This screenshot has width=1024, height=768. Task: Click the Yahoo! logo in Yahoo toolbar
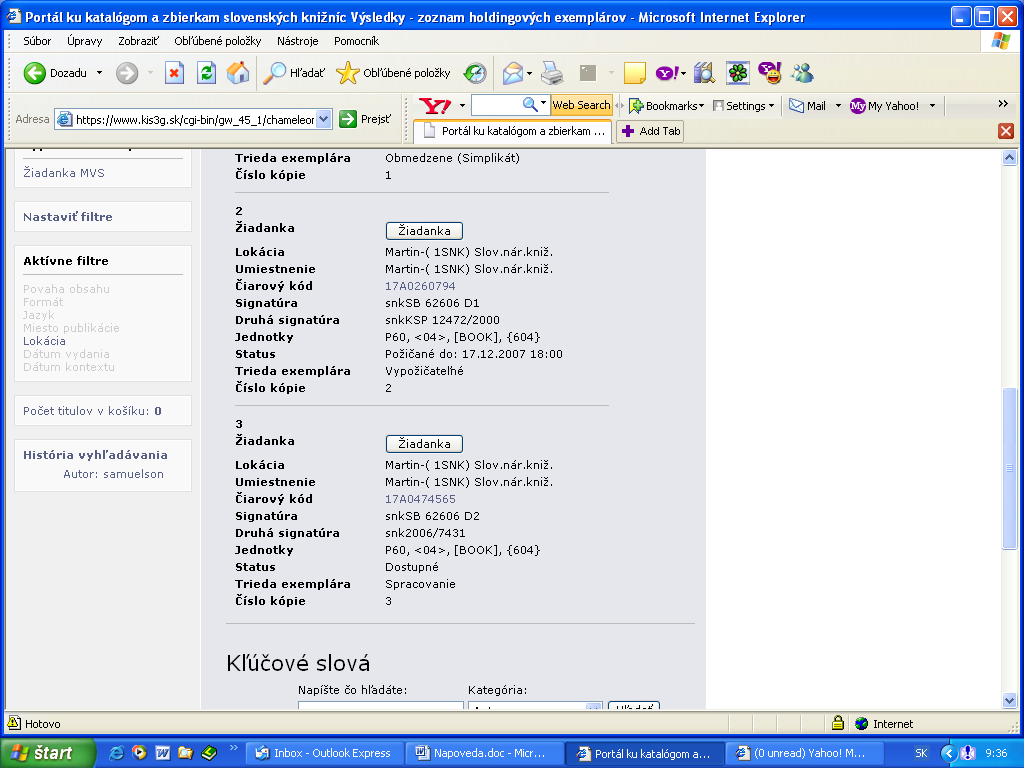coord(435,105)
